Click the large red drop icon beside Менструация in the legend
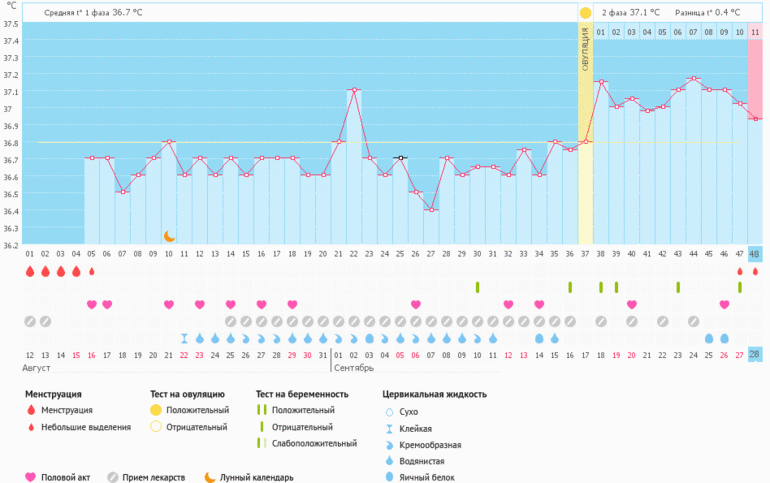The height and width of the screenshot is (483, 770). click(x=31, y=410)
